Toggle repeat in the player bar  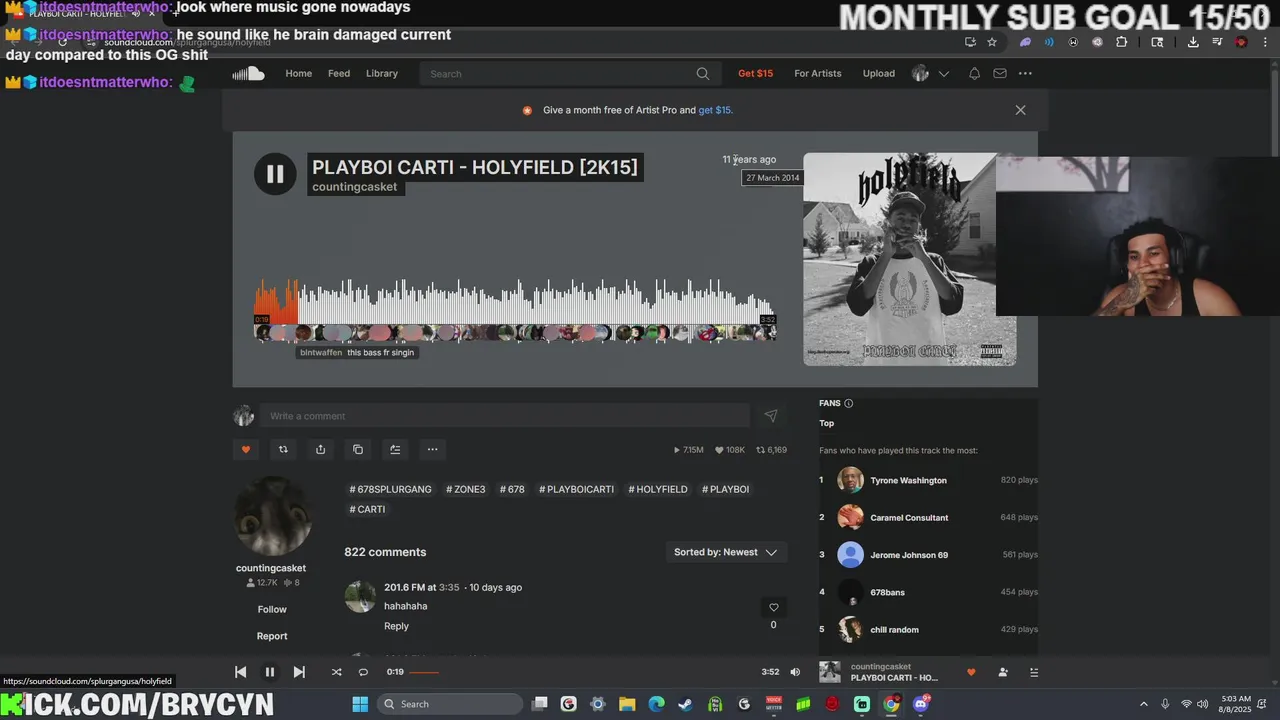363,672
